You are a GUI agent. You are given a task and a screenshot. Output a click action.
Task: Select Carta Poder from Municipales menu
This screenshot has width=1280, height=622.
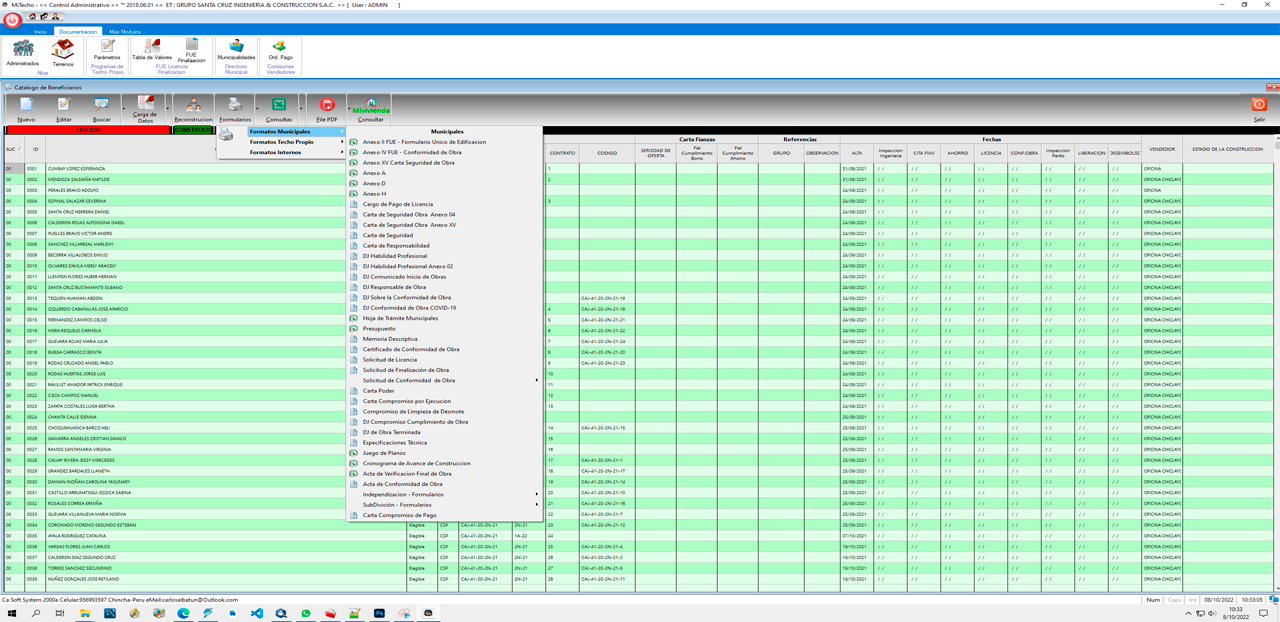[378, 391]
